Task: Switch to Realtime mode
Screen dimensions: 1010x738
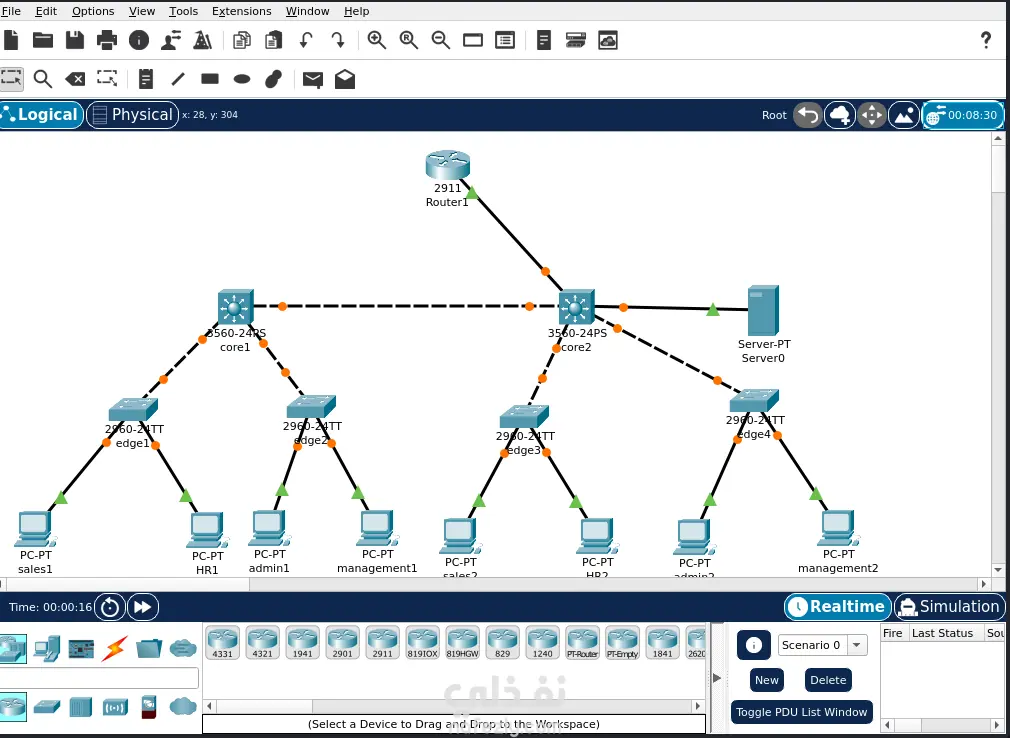Action: tap(837, 607)
